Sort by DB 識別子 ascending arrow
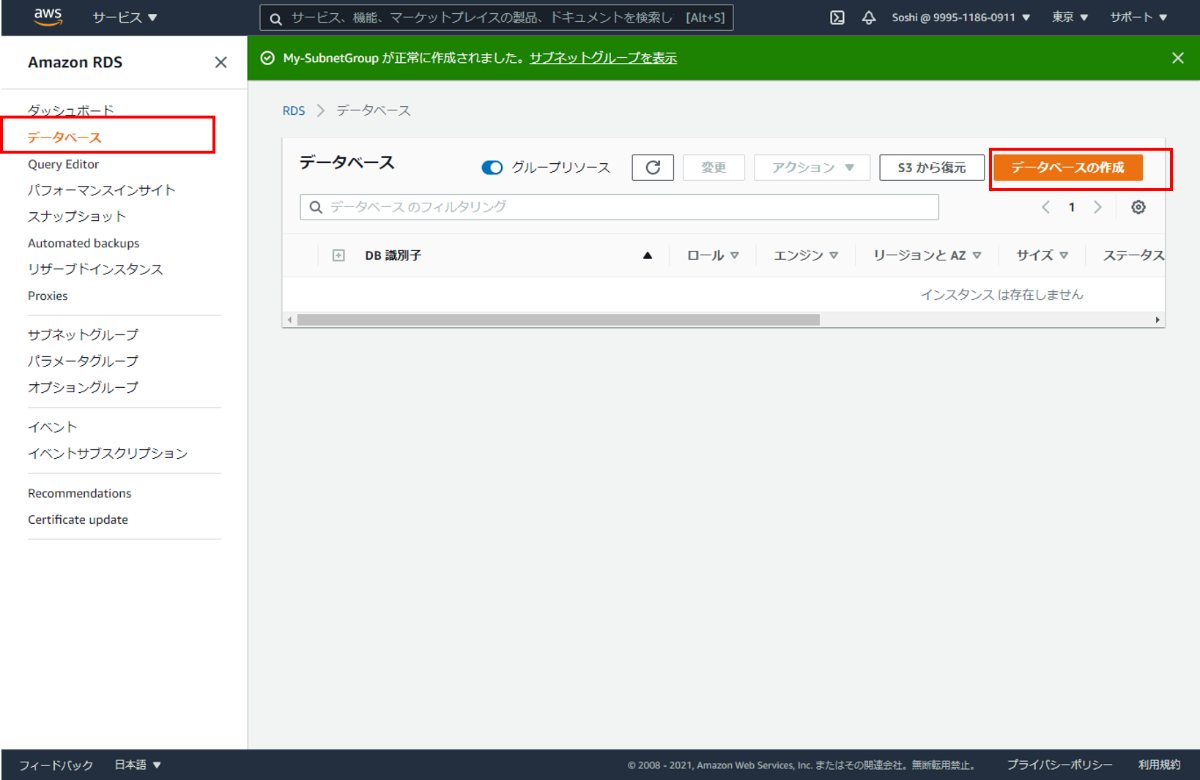Image resolution: width=1200 pixels, height=780 pixels. coord(647,256)
